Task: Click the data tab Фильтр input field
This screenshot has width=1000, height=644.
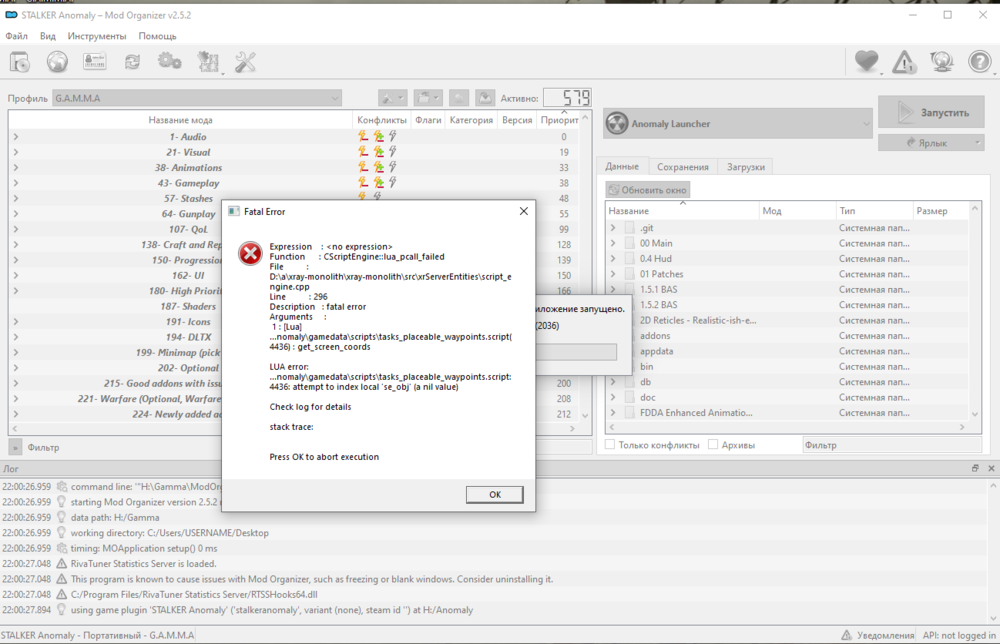Action: pyautogui.click(x=892, y=444)
